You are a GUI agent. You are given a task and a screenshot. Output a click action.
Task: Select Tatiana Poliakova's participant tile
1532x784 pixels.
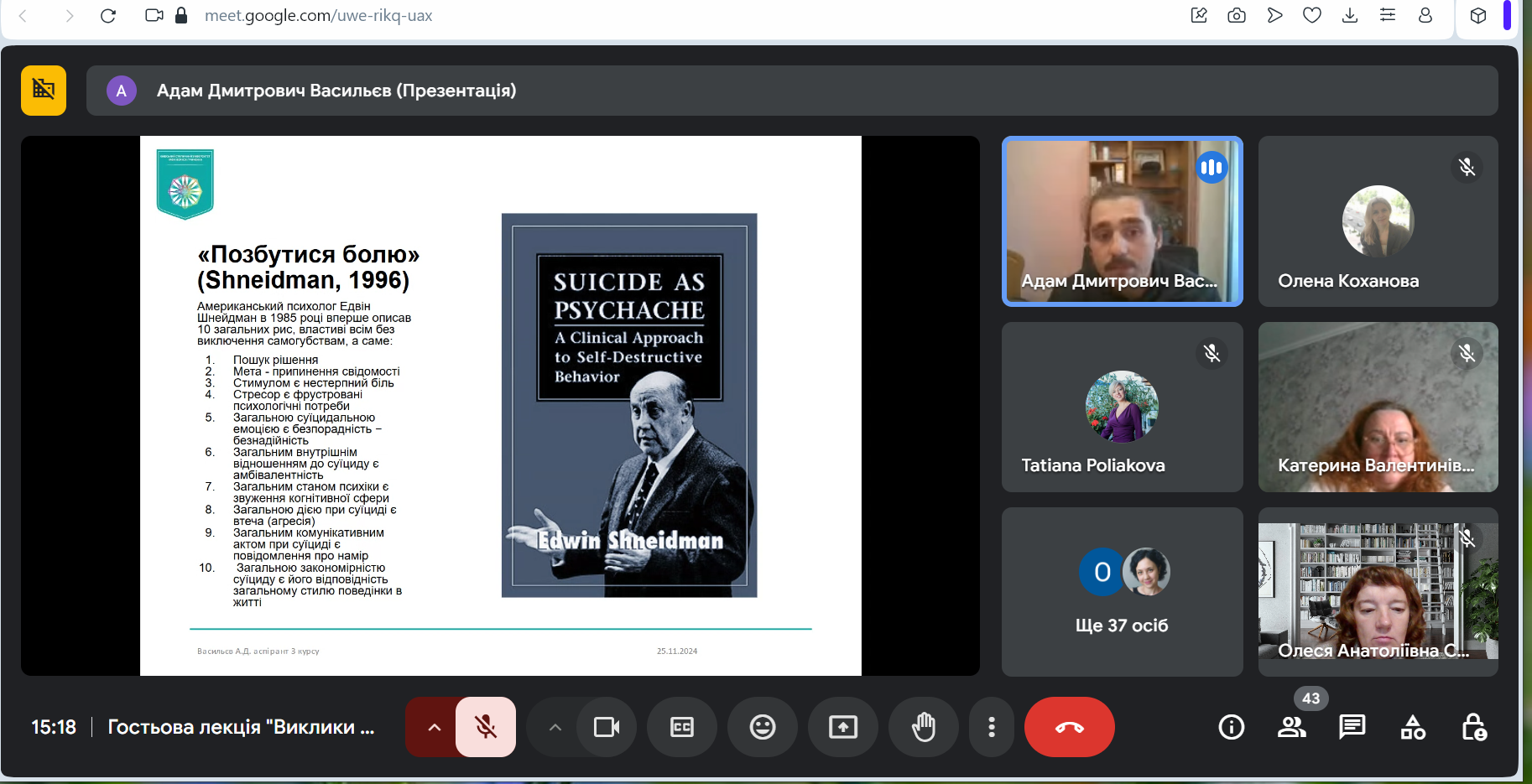[x=1122, y=408]
